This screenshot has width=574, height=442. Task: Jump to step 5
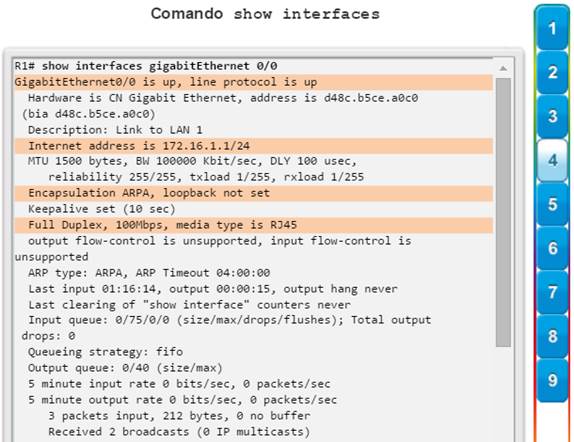(552, 204)
